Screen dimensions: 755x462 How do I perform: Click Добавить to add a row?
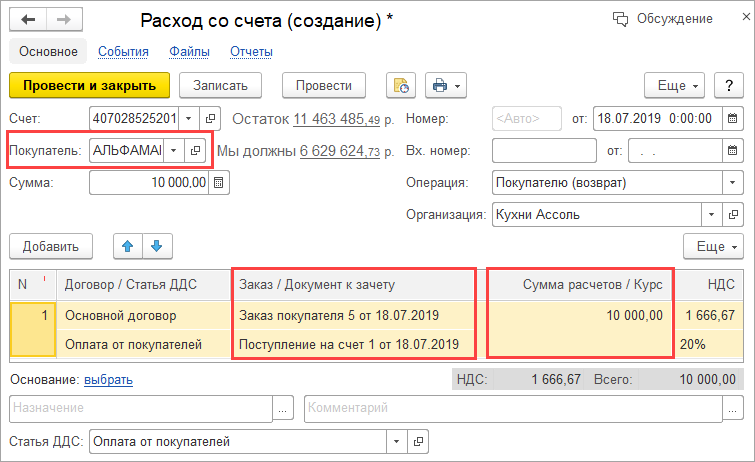tap(51, 246)
